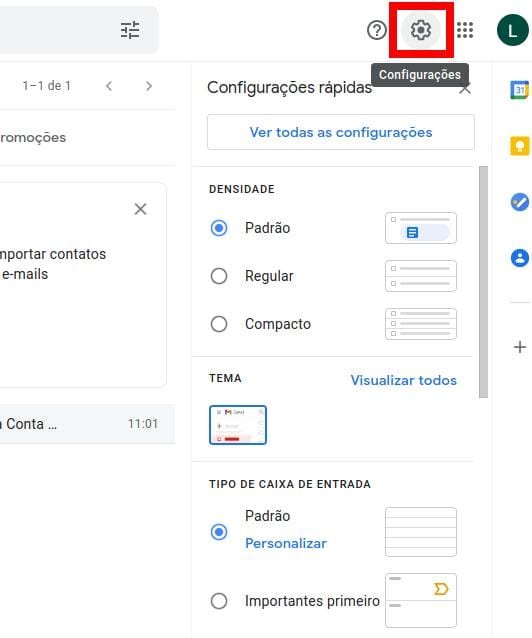The image size is (532, 638).
Task: Open Visualizar todos themes link
Action: click(x=404, y=380)
